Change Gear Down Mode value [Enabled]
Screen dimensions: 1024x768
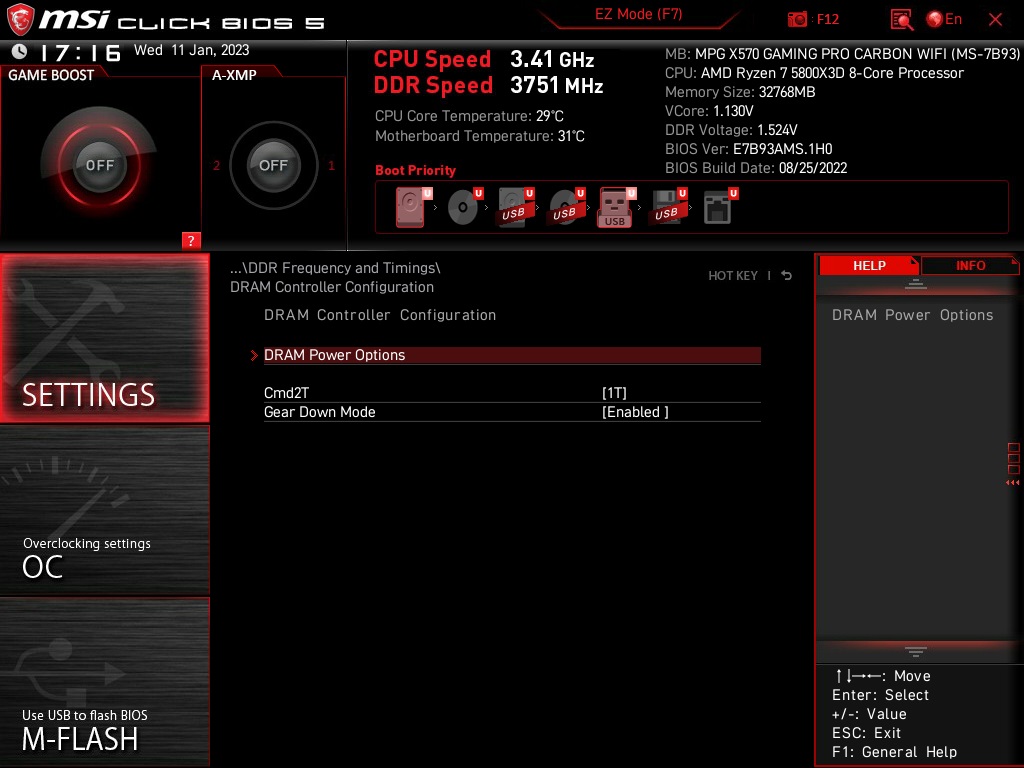click(x=635, y=412)
